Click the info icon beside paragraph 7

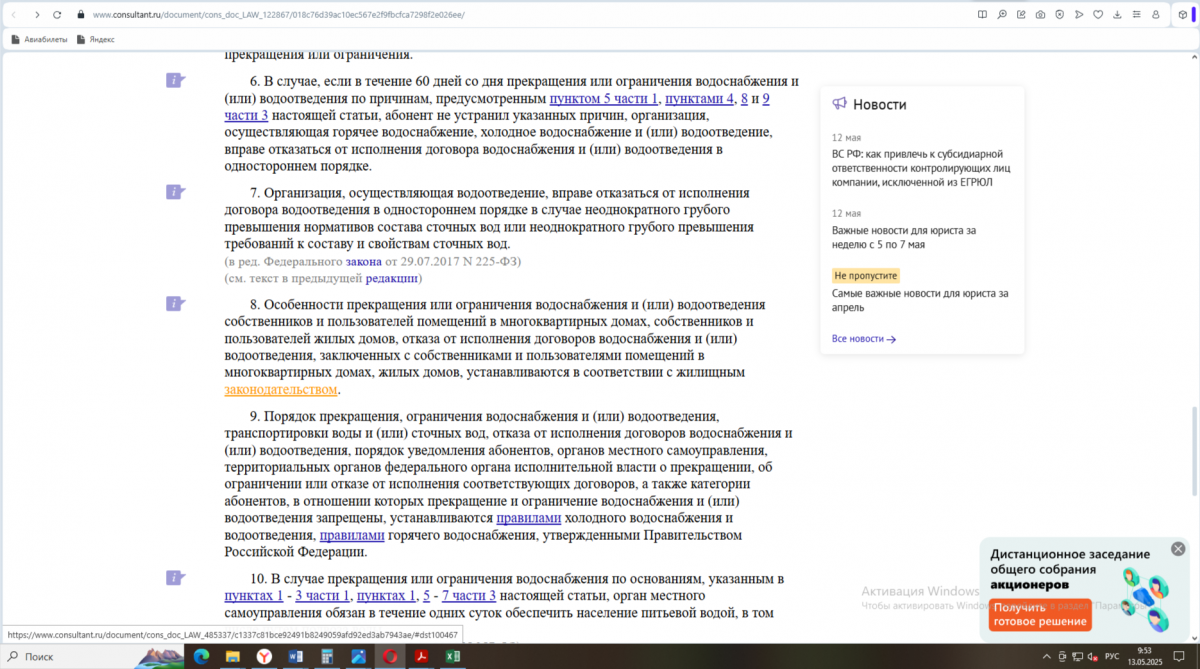176,191
